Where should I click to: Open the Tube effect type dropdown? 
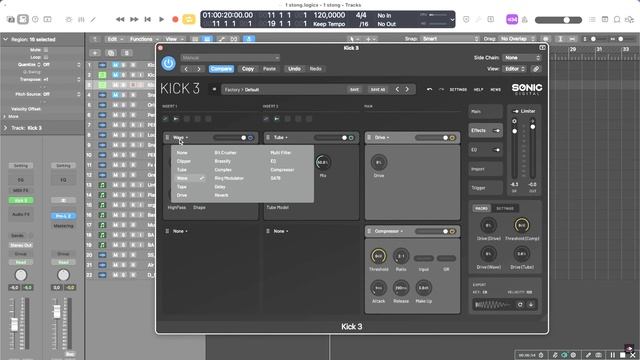(280, 138)
